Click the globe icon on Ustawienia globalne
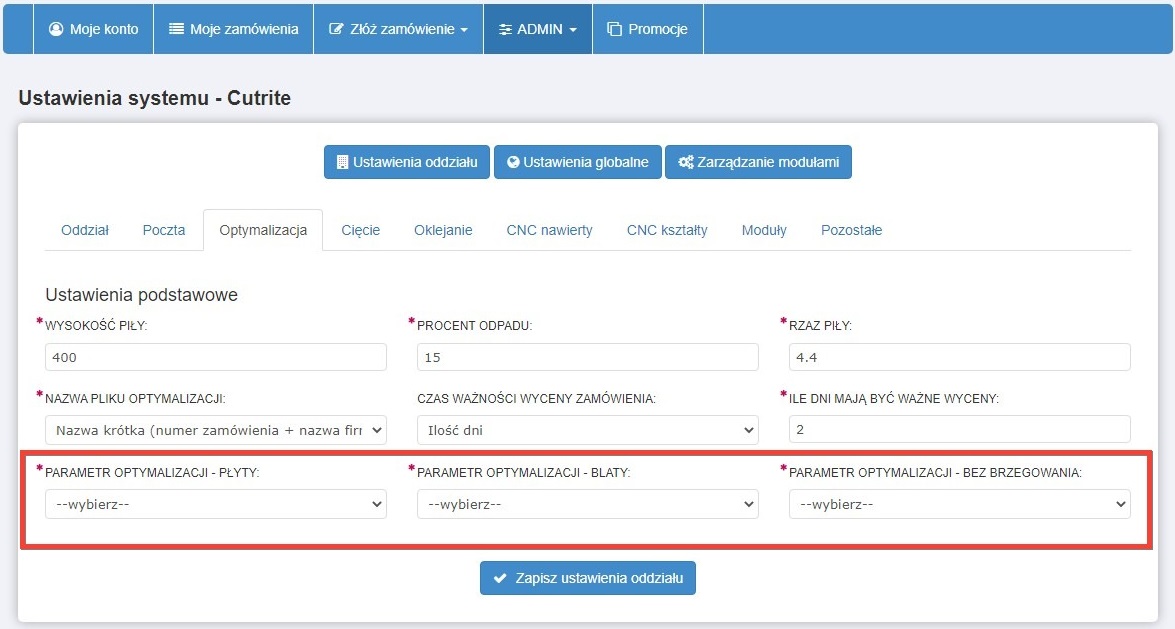This screenshot has width=1175, height=629. [x=513, y=162]
